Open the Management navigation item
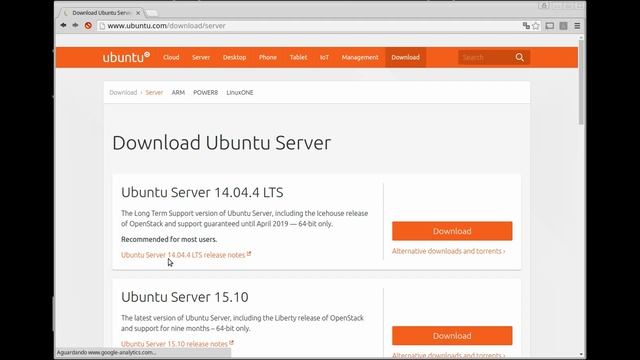Image resolution: width=640 pixels, height=360 pixels. (360, 58)
